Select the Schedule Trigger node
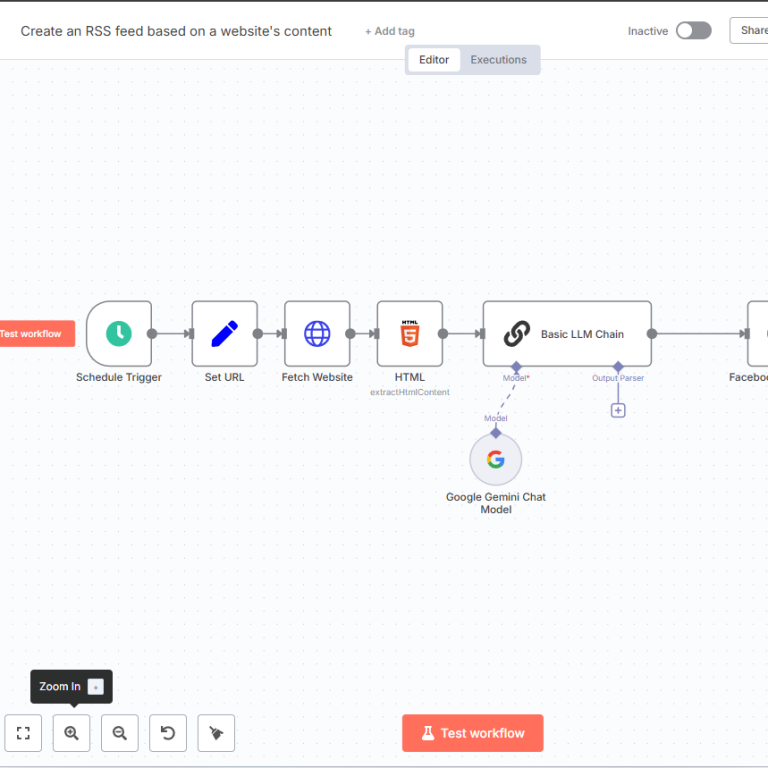This screenshot has height=768, width=768. [x=119, y=334]
